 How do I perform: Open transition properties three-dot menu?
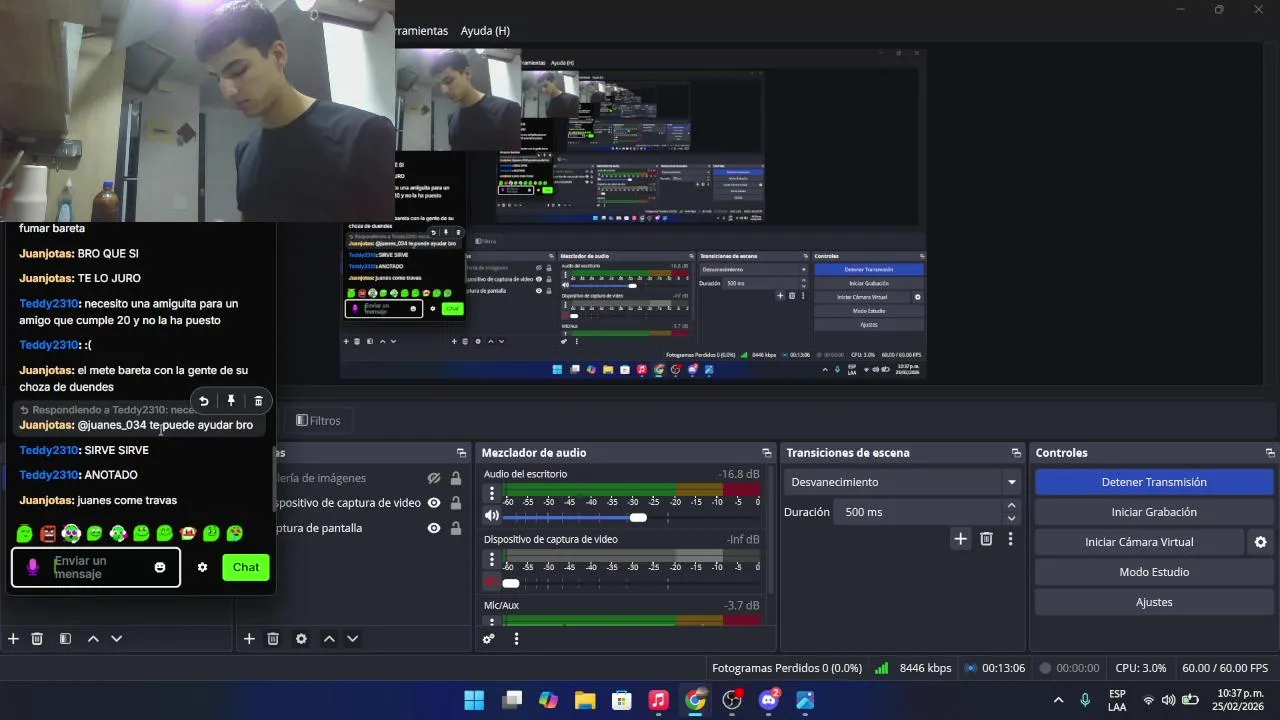[x=1010, y=539]
